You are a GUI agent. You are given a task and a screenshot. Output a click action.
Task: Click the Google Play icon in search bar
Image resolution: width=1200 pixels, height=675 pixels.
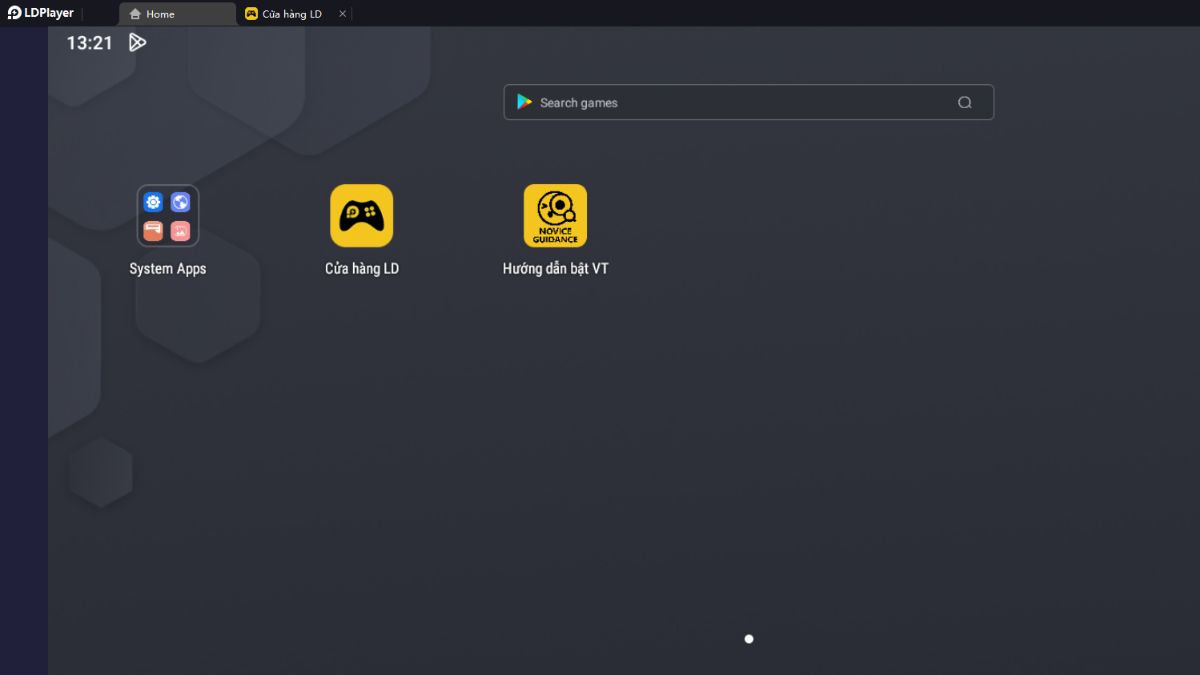point(524,102)
